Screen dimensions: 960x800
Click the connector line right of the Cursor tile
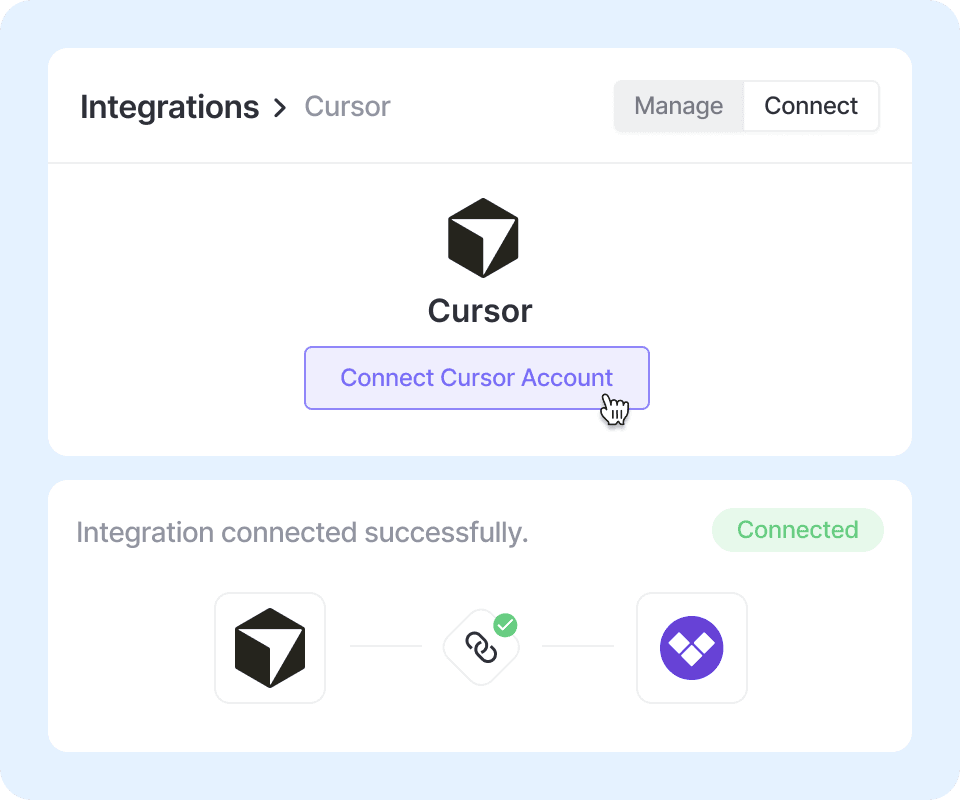pos(385,646)
